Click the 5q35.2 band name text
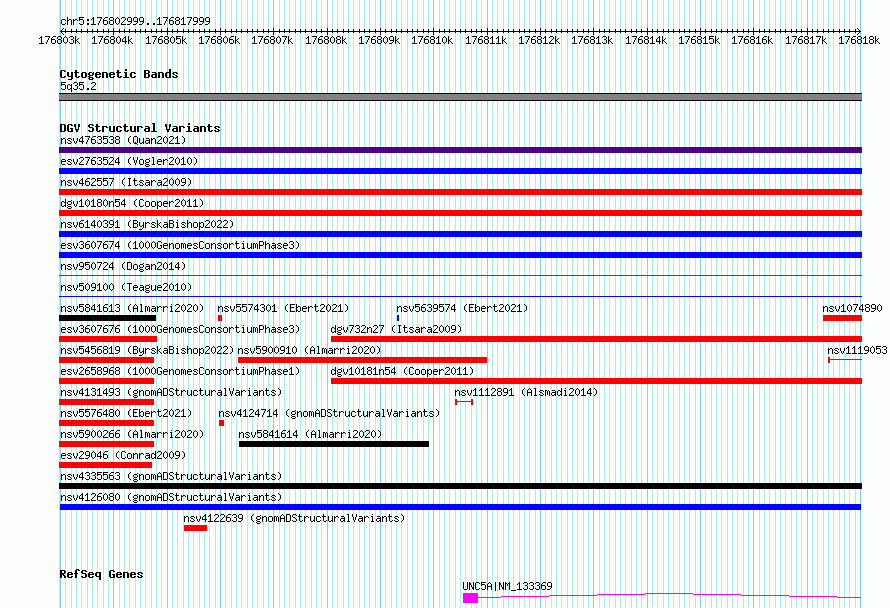 pos(78,86)
